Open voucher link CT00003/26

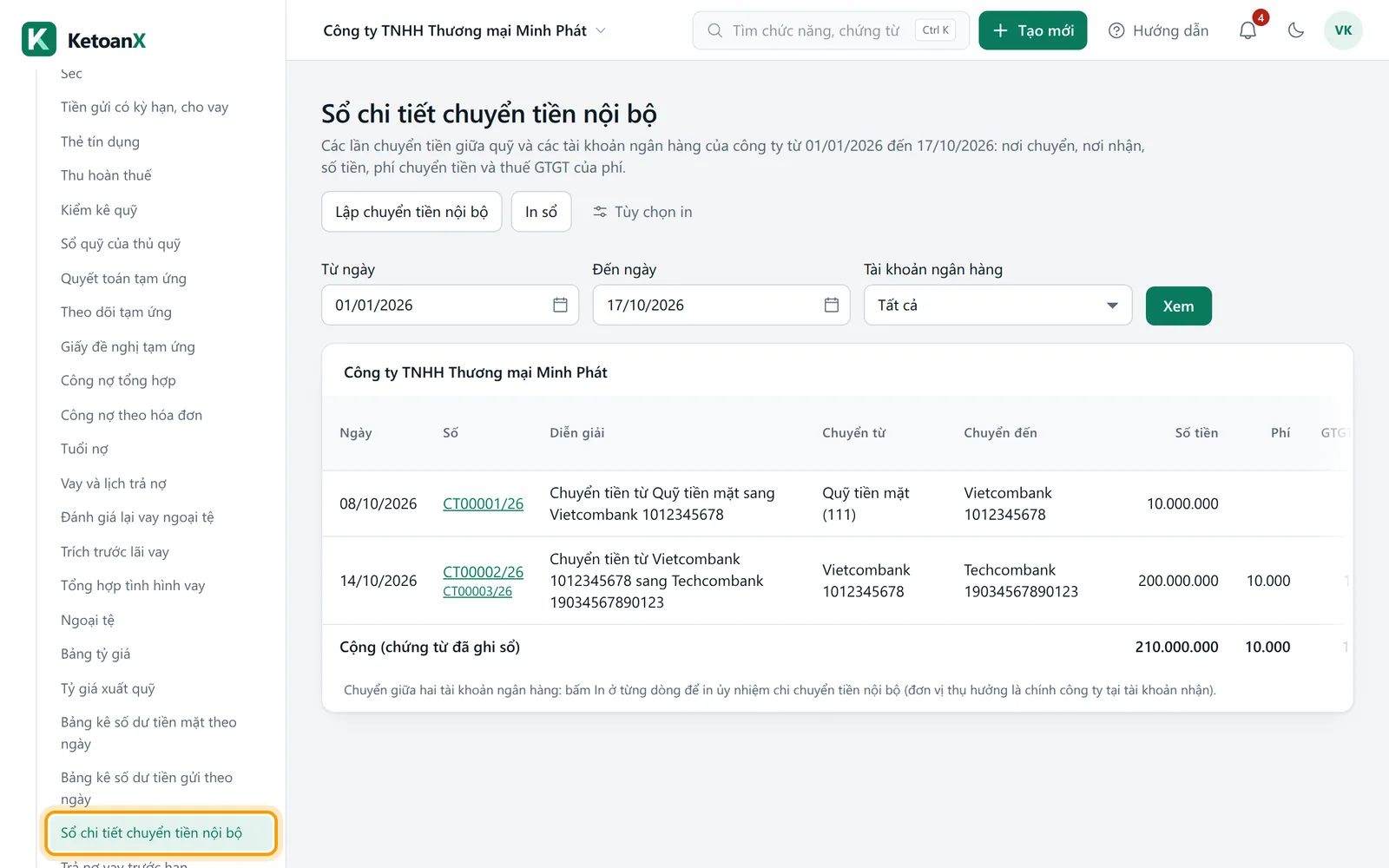pyautogui.click(x=477, y=591)
